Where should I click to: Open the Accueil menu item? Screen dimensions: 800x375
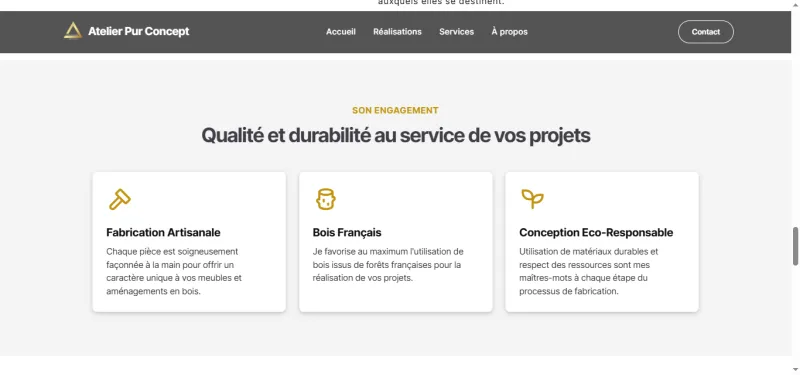341,32
